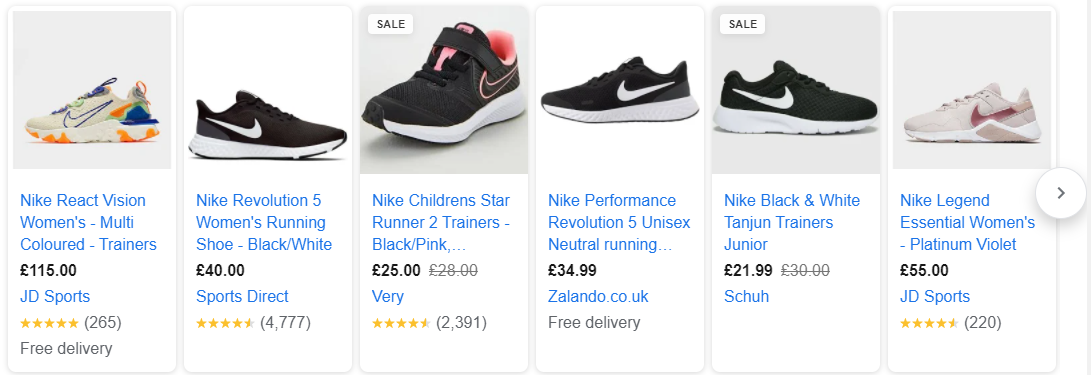Image resolution: width=1091 pixels, height=375 pixels.
Task: Open the Nike Revolution 5 Women's Running Shoe link
Action: 264,223
